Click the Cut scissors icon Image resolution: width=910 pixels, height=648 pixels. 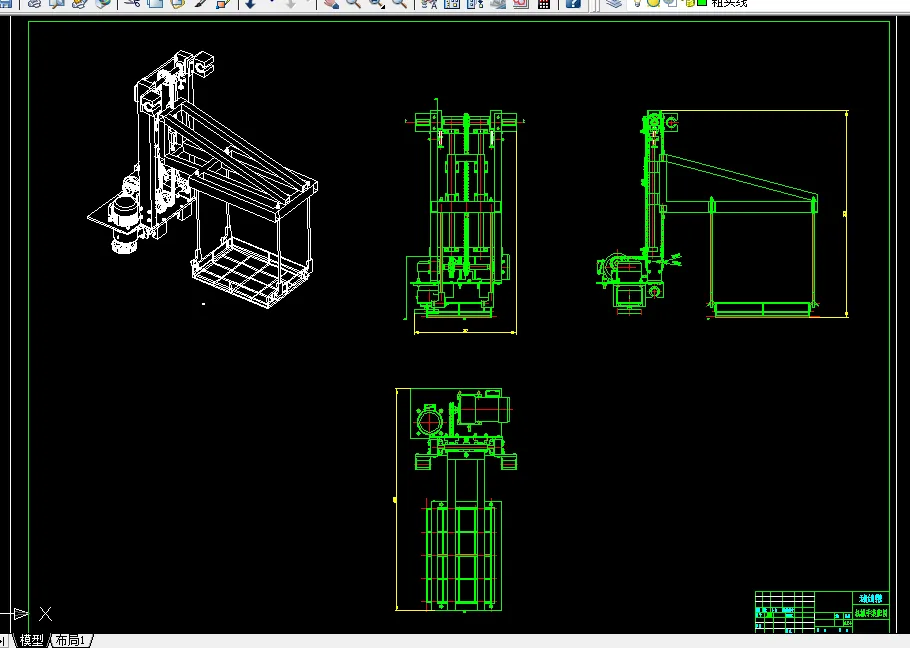point(132,3)
